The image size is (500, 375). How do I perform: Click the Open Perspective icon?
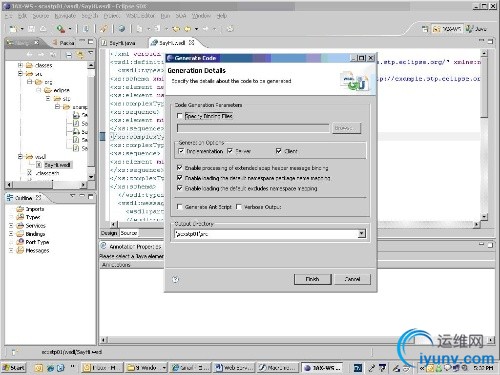coord(425,29)
